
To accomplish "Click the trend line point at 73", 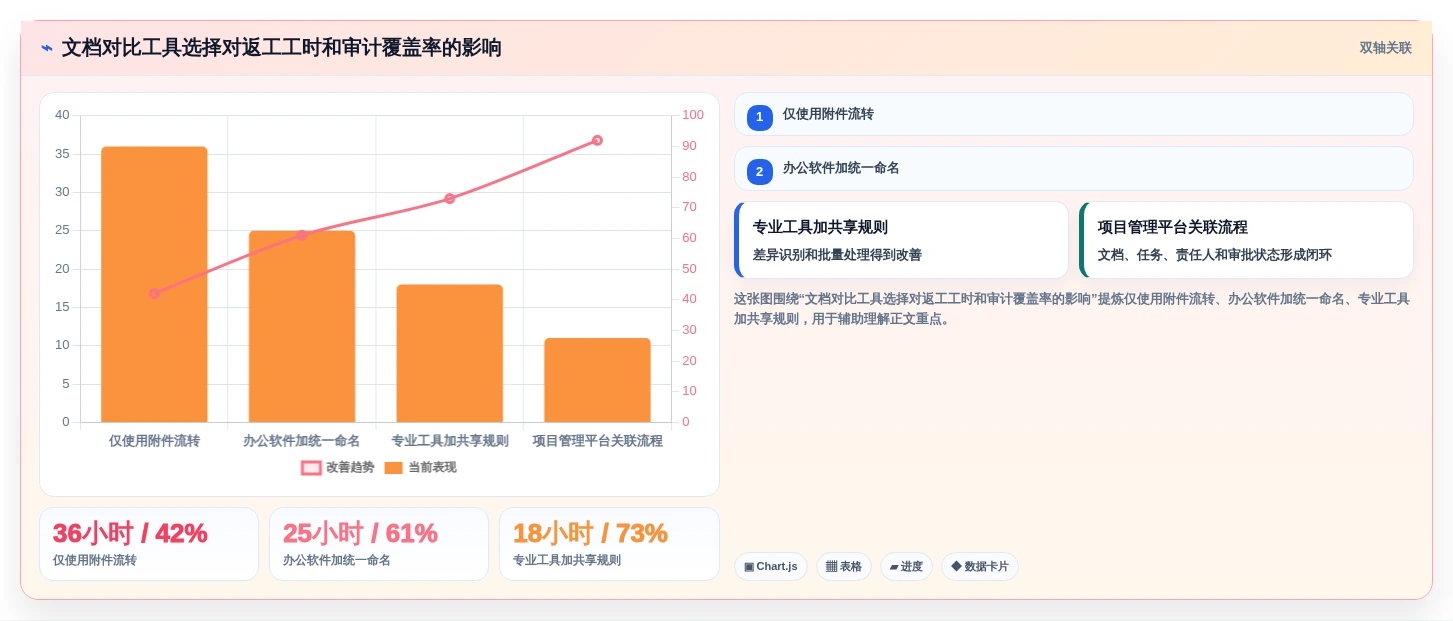I will point(449,198).
